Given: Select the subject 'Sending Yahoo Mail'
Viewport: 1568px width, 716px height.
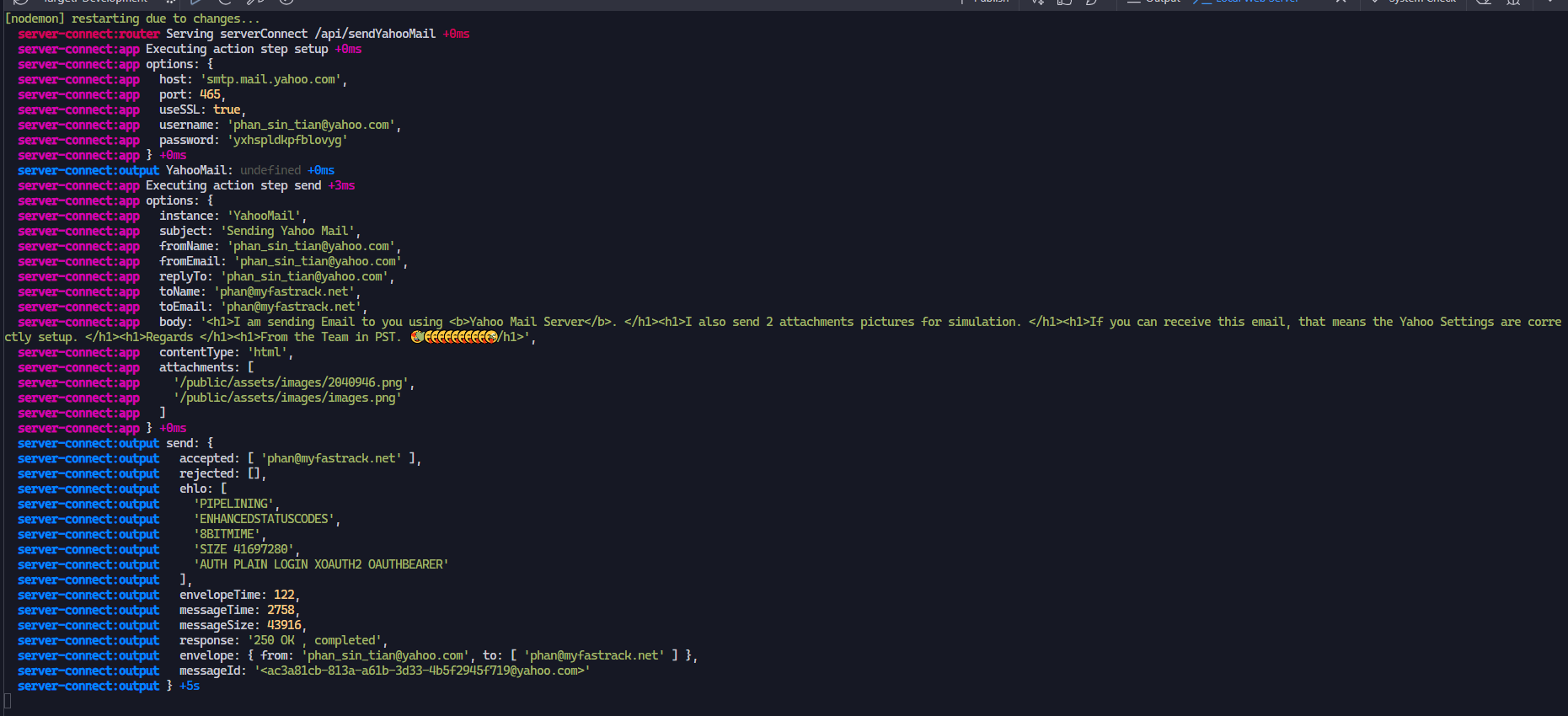Looking at the screenshot, I should click(287, 231).
